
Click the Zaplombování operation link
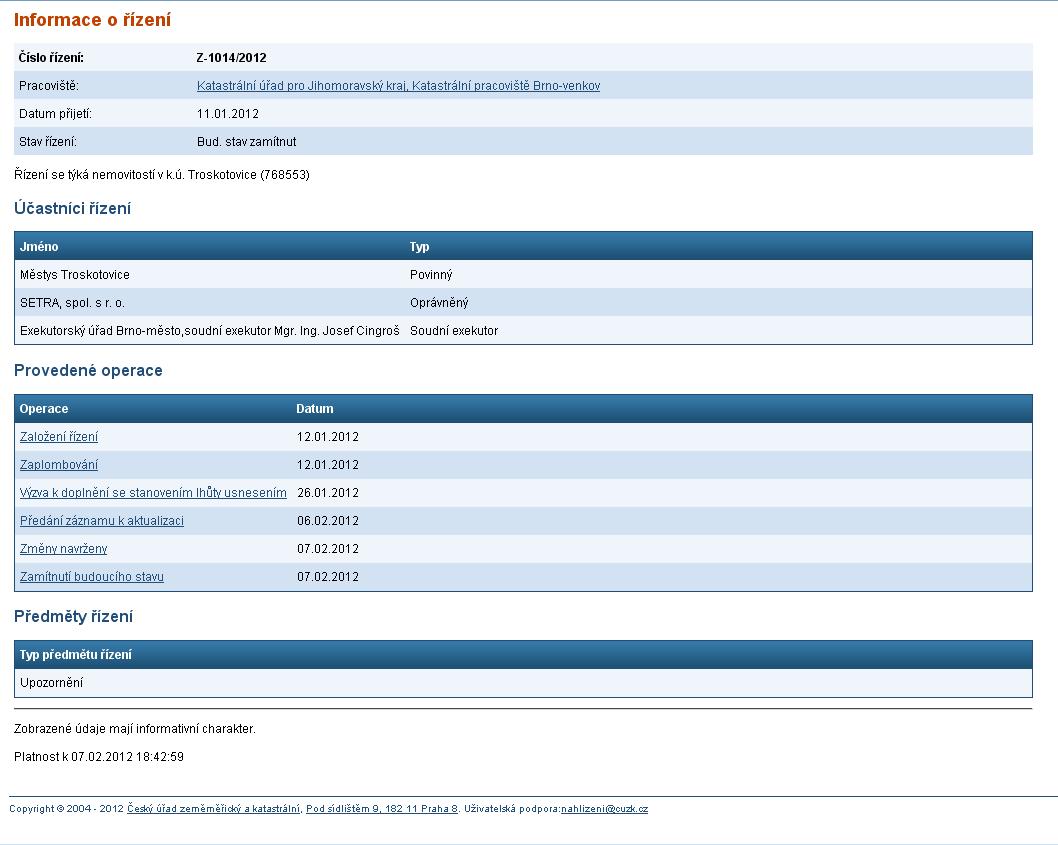pyautogui.click(x=59, y=465)
